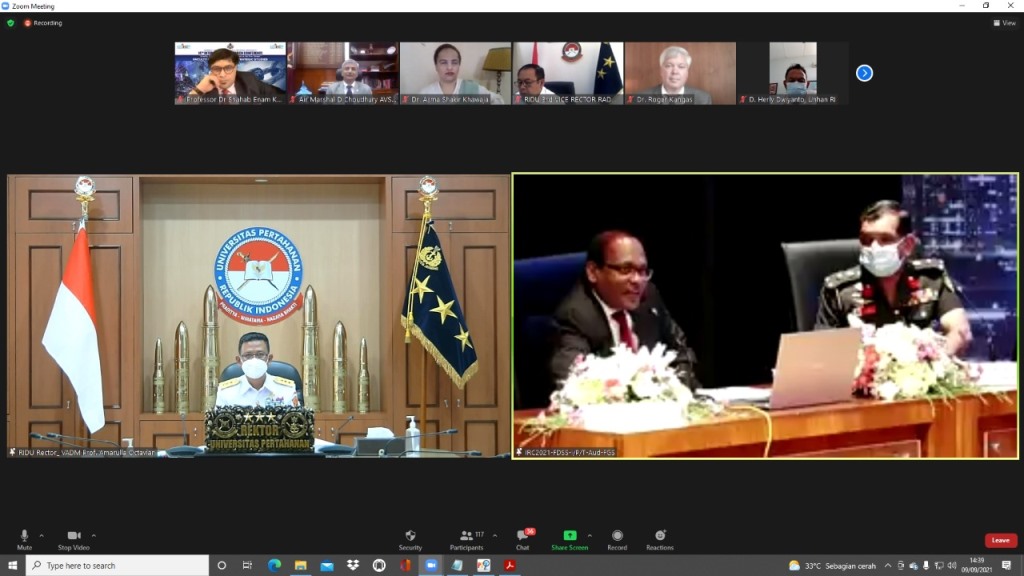The image size is (1024, 576).
Task: Open Dropbox from the taskbar
Action: click(353, 565)
